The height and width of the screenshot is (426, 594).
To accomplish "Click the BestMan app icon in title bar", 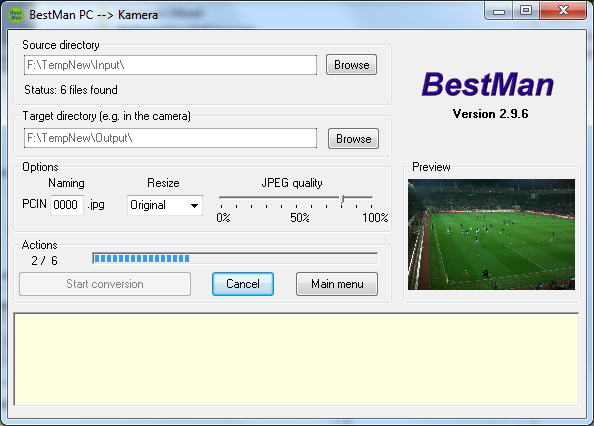I will [x=16, y=15].
